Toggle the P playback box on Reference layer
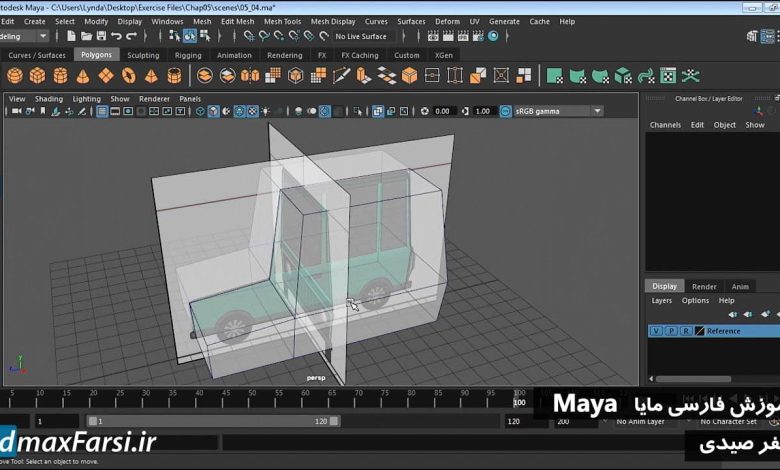 pos(670,331)
